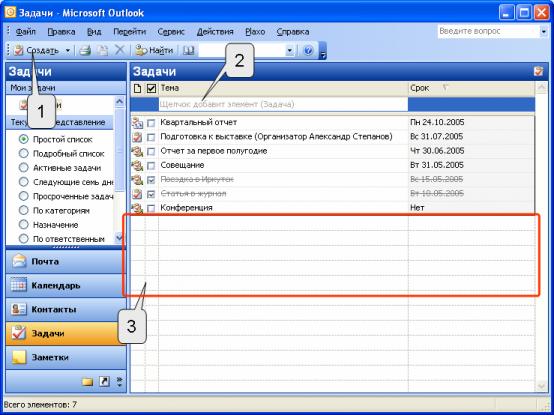Switch to Заметки pane

click(66, 357)
